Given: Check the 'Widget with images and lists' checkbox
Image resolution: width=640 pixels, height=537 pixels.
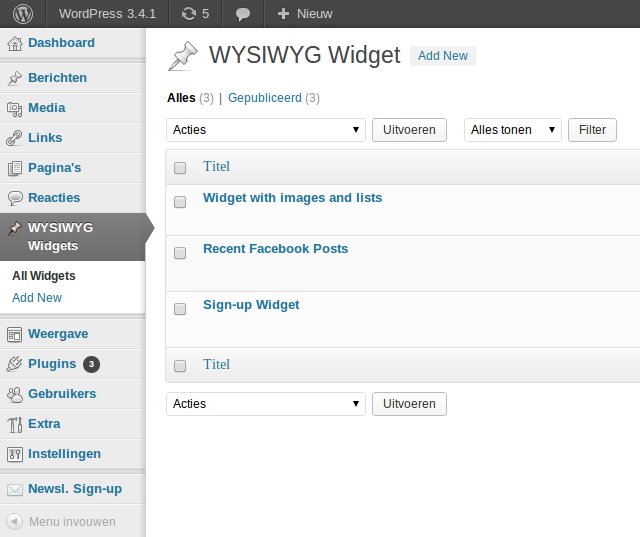Looking at the screenshot, I should point(180,202).
